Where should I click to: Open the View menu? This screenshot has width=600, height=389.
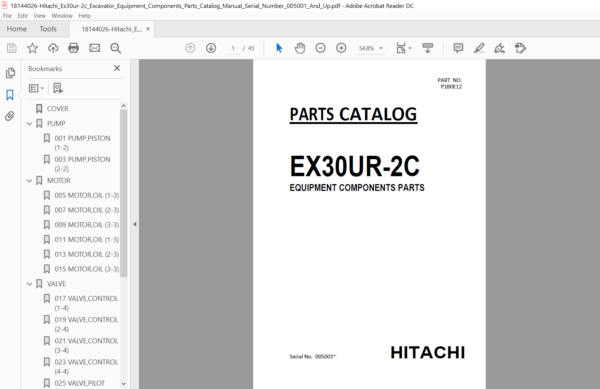(x=39, y=16)
